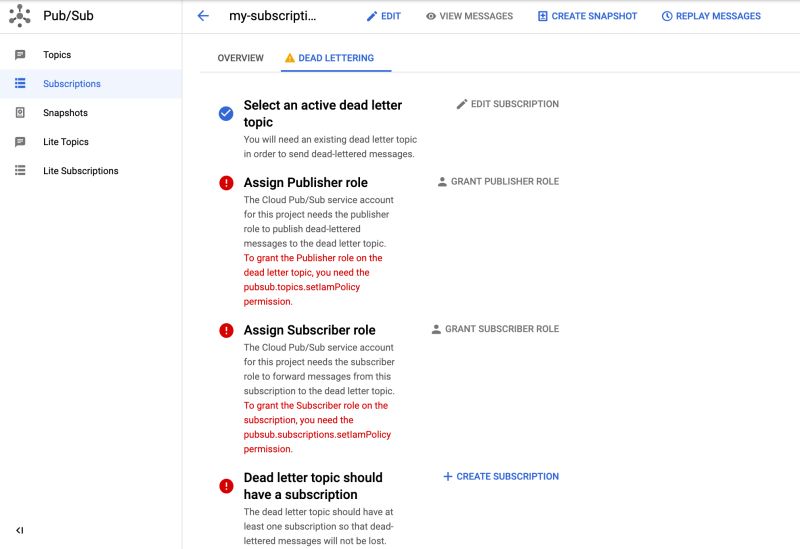Click the Lite Subscriptions list icon
This screenshot has width=800, height=549.
20,170
